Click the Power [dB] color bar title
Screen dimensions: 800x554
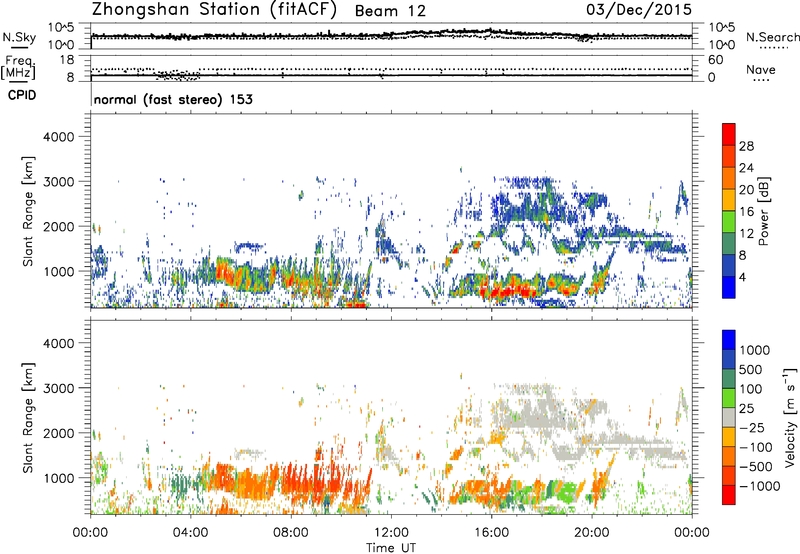[764, 211]
